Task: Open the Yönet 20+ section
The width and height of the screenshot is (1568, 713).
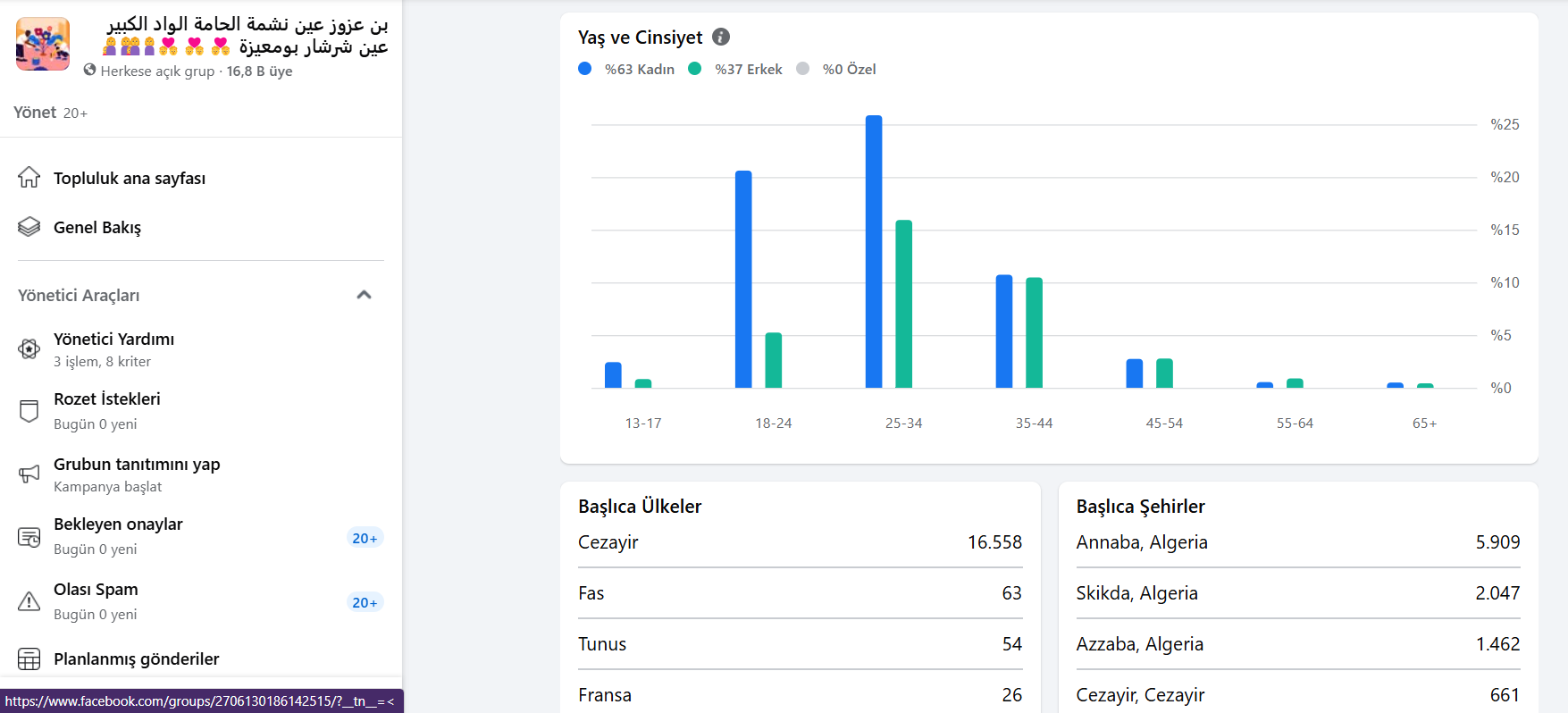Action: (x=50, y=113)
